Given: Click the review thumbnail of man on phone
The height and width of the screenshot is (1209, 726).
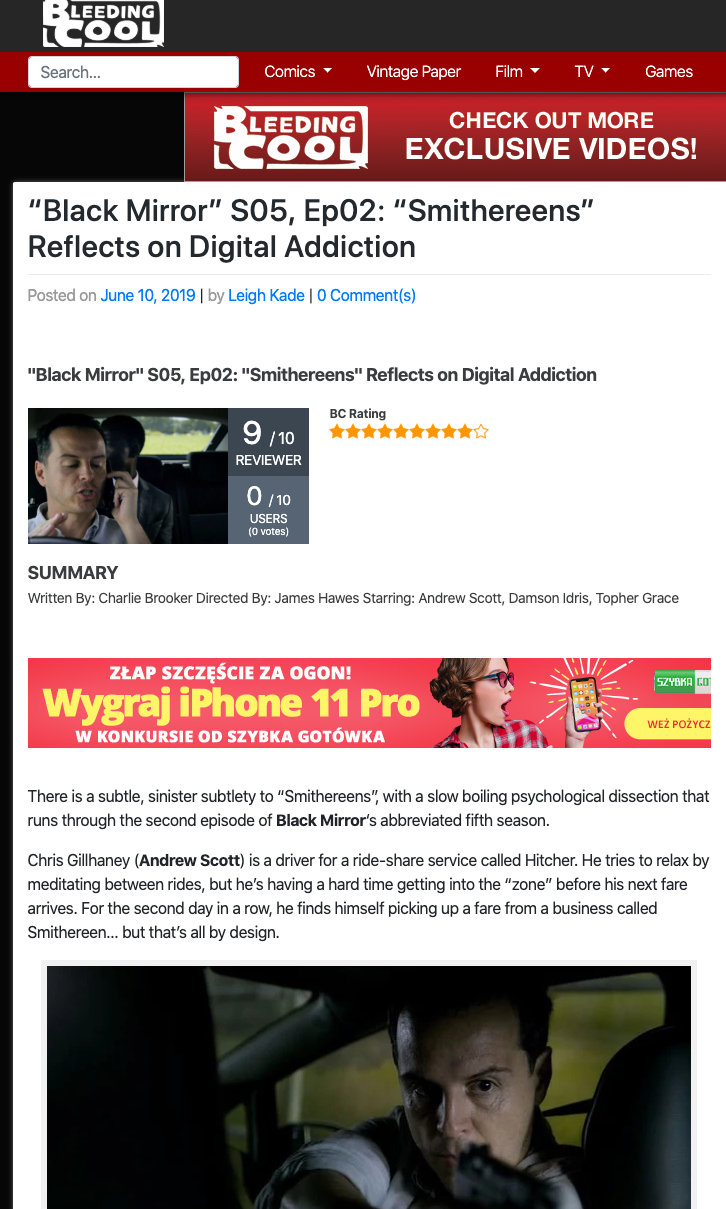Looking at the screenshot, I should click(128, 476).
